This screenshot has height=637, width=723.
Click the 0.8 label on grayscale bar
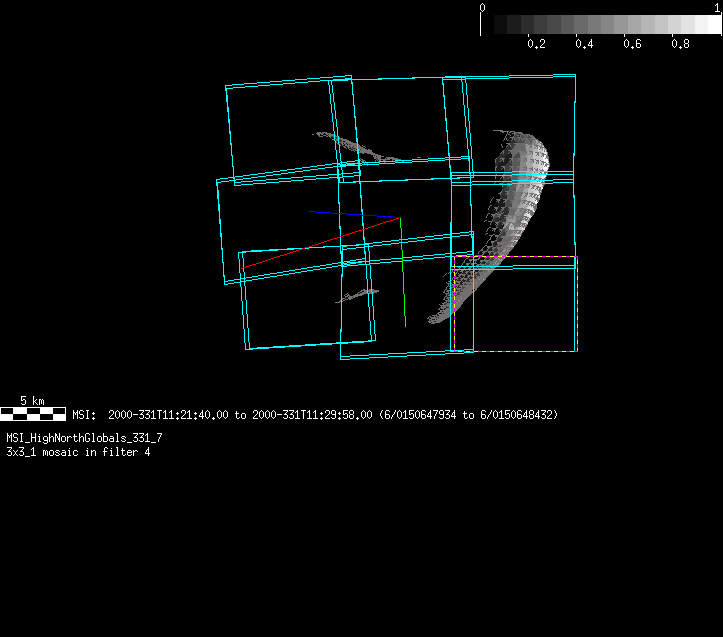coord(680,44)
